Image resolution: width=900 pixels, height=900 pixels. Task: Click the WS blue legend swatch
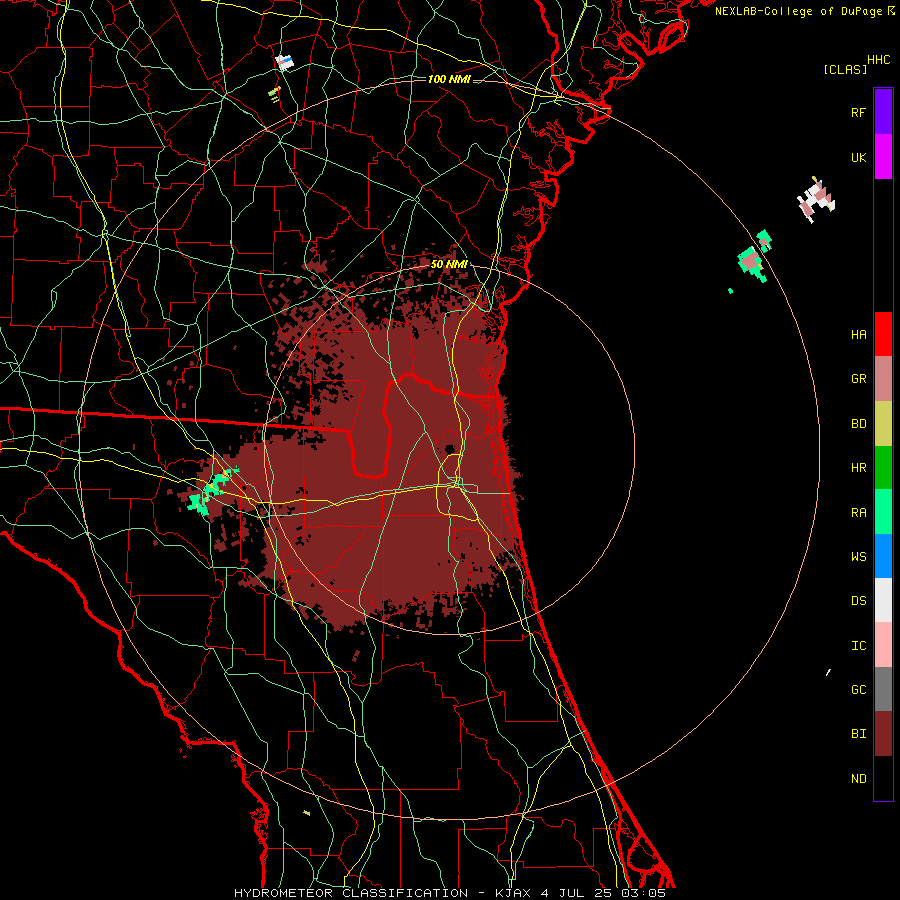[883, 556]
